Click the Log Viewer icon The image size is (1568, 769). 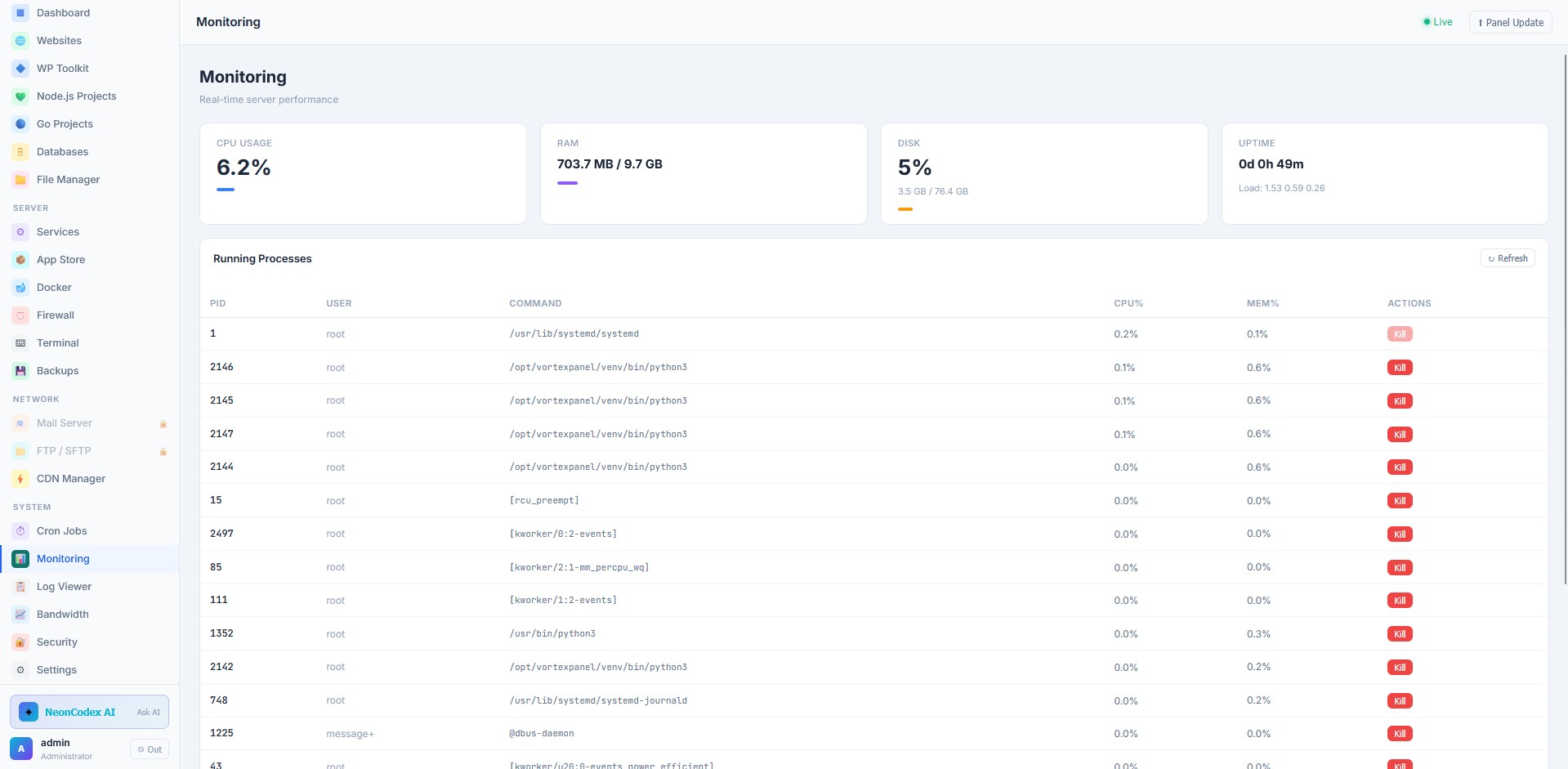[20, 587]
